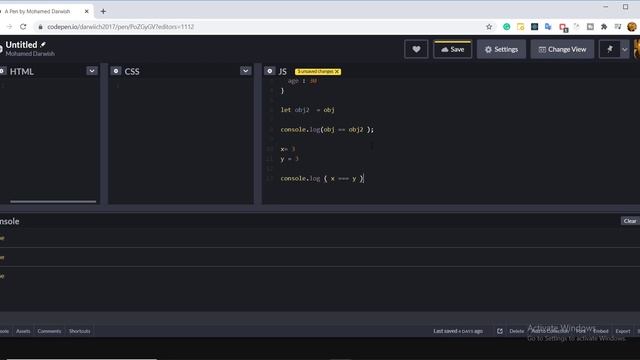Open the Comments panel
The height and width of the screenshot is (360, 640).
(49, 331)
